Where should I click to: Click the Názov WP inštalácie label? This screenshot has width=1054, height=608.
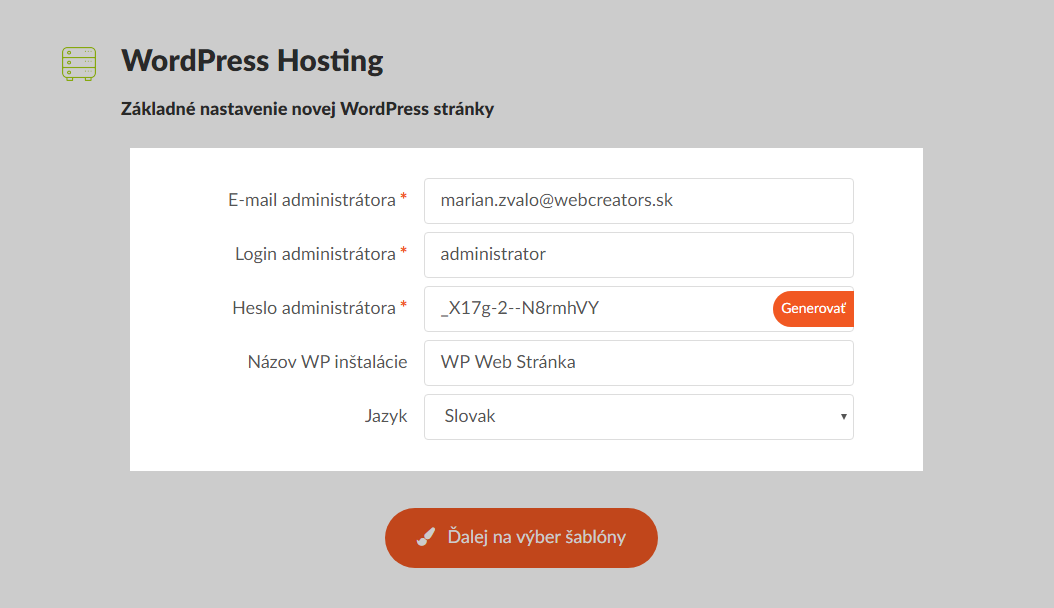pos(327,362)
